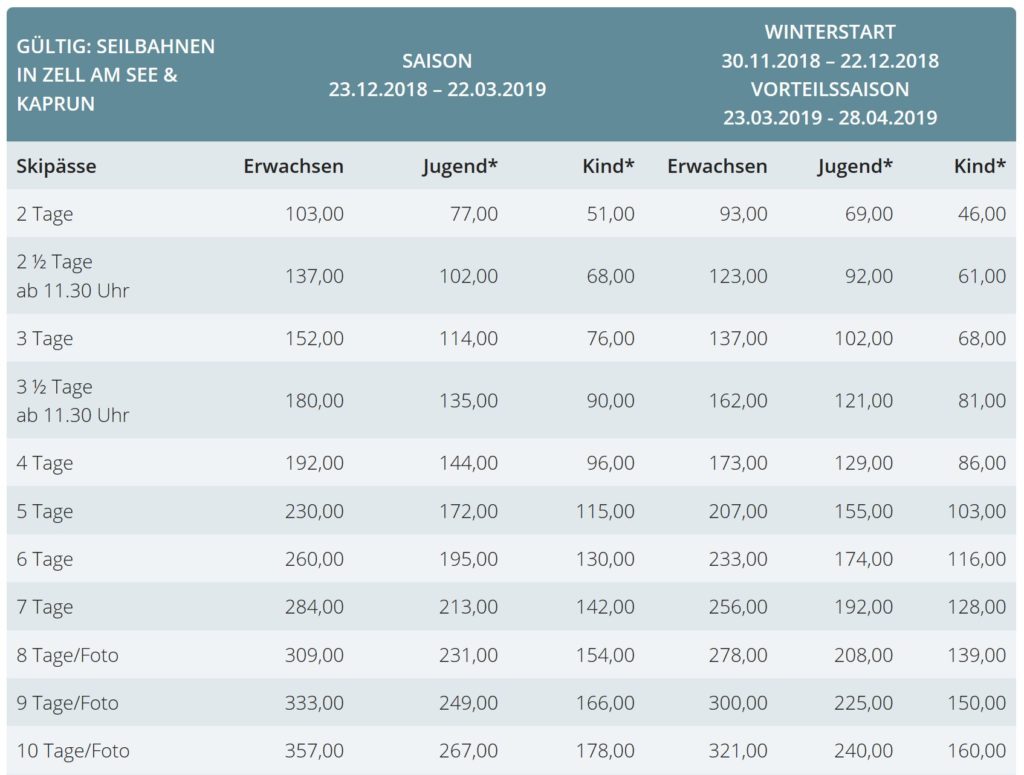Click the 2 ½ Tage ab 11.30 Uhr row

tap(511, 276)
